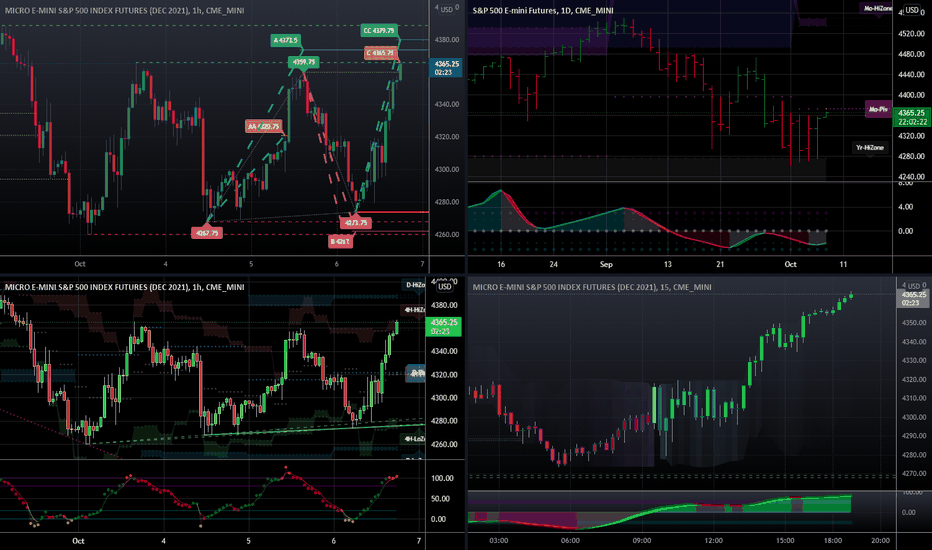Click the USD button in bottom-left 1h chart
The image size is (932, 550).
click(445, 287)
